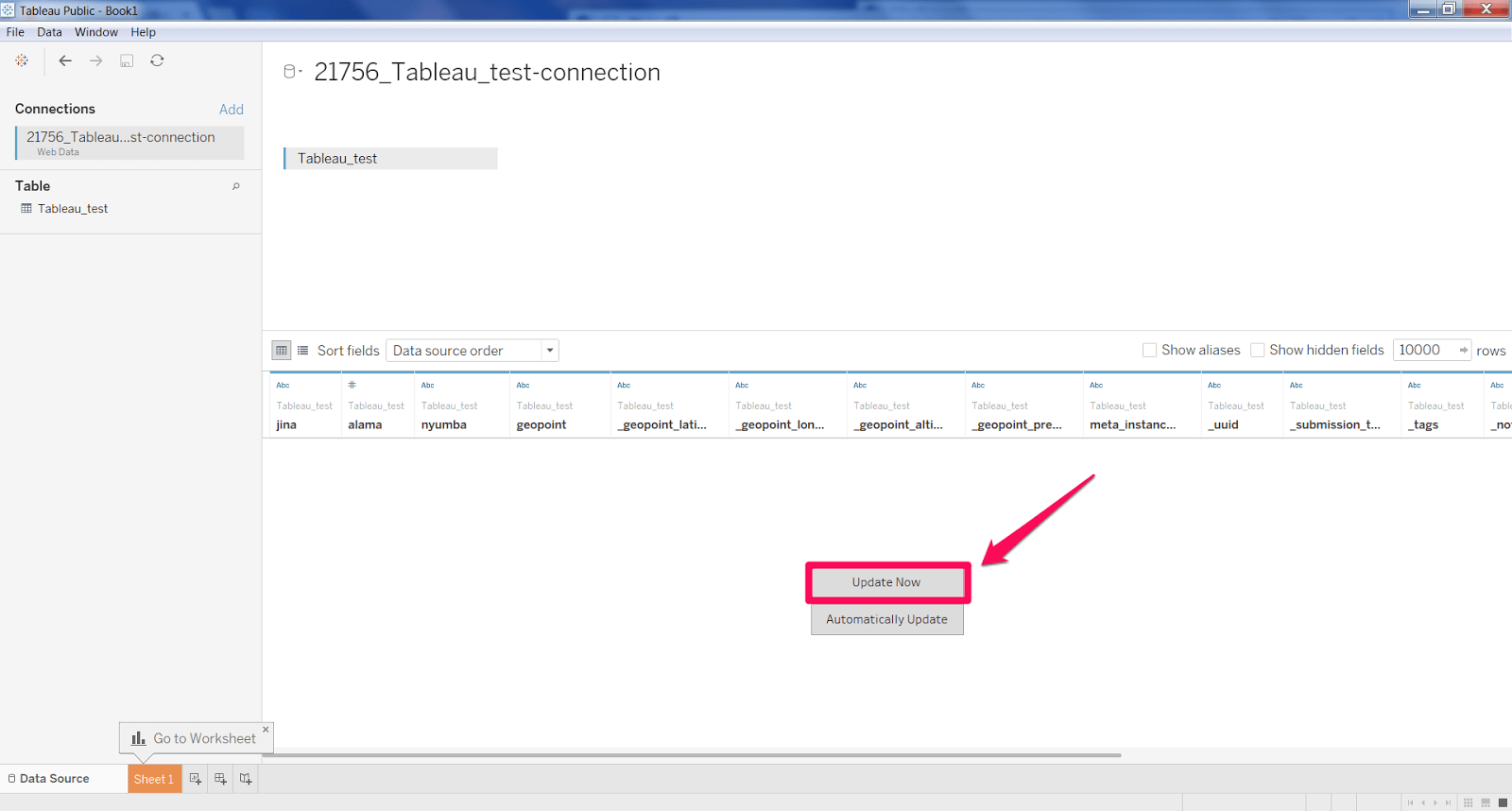Select the meta_instanc... column header
The width and height of the screenshot is (1512, 811).
(1143, 405)
